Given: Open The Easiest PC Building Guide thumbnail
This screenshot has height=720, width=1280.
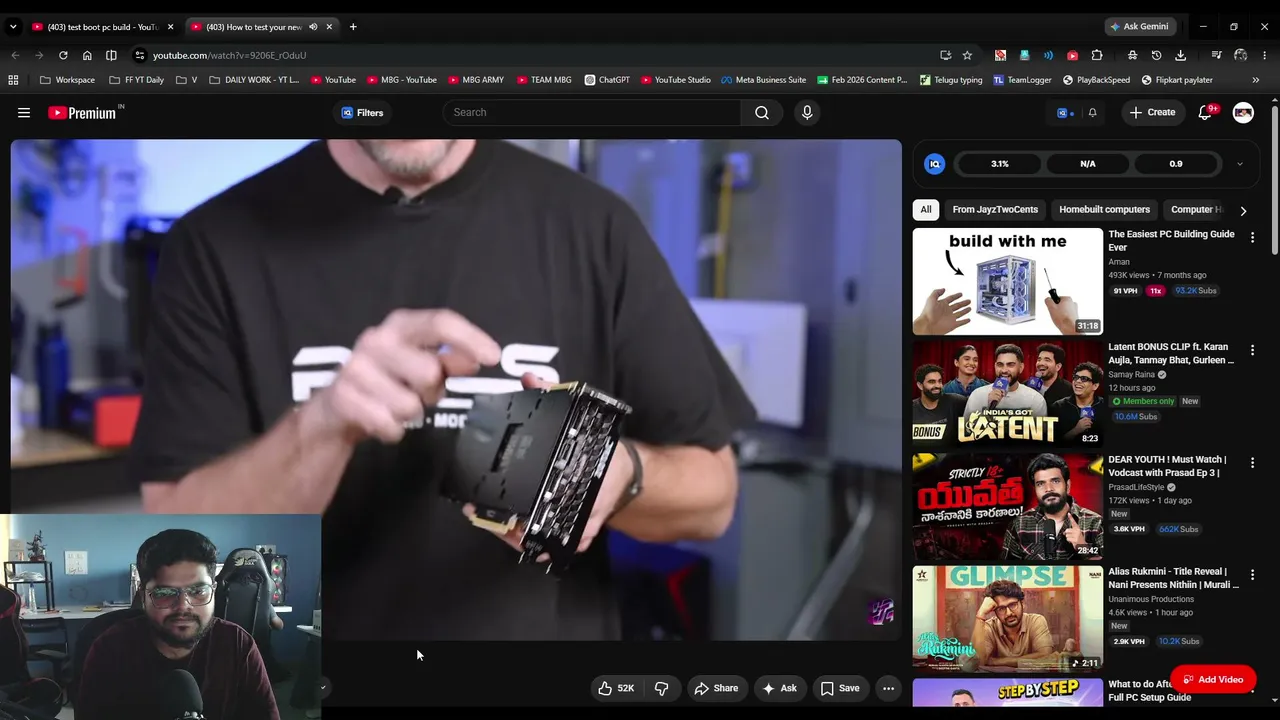Looking at the screenshot, I should click(x=1007, y=281).
